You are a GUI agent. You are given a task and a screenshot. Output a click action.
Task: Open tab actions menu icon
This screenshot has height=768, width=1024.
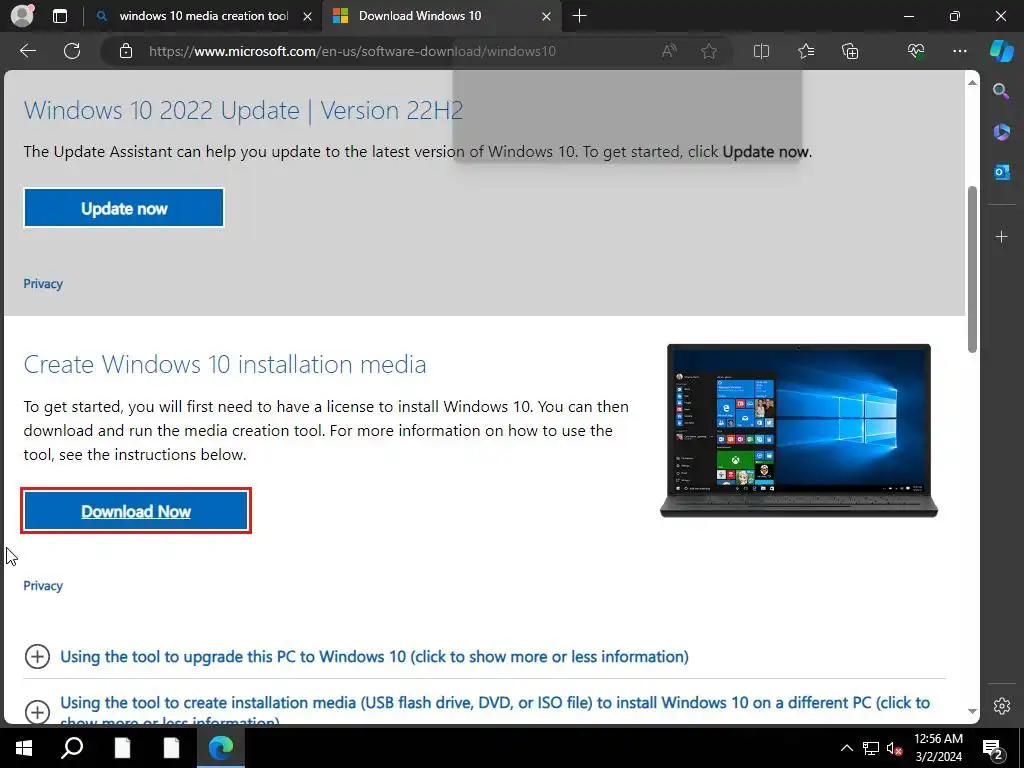[x=60, y=16]
